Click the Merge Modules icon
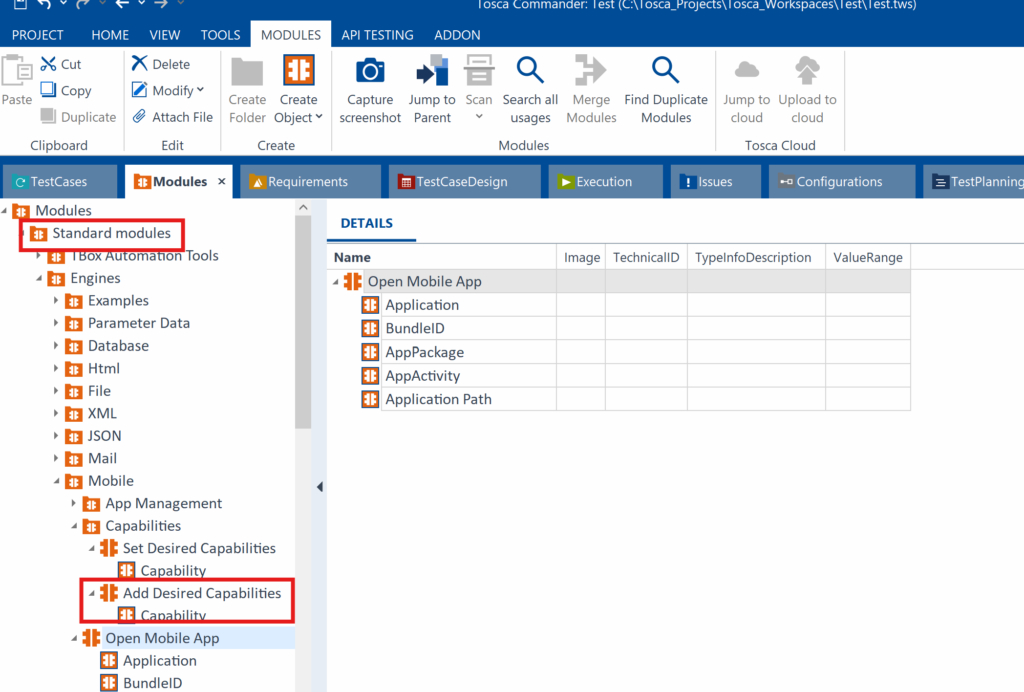The width and height of the screenshot is (1024, 692). click(590, 70)
